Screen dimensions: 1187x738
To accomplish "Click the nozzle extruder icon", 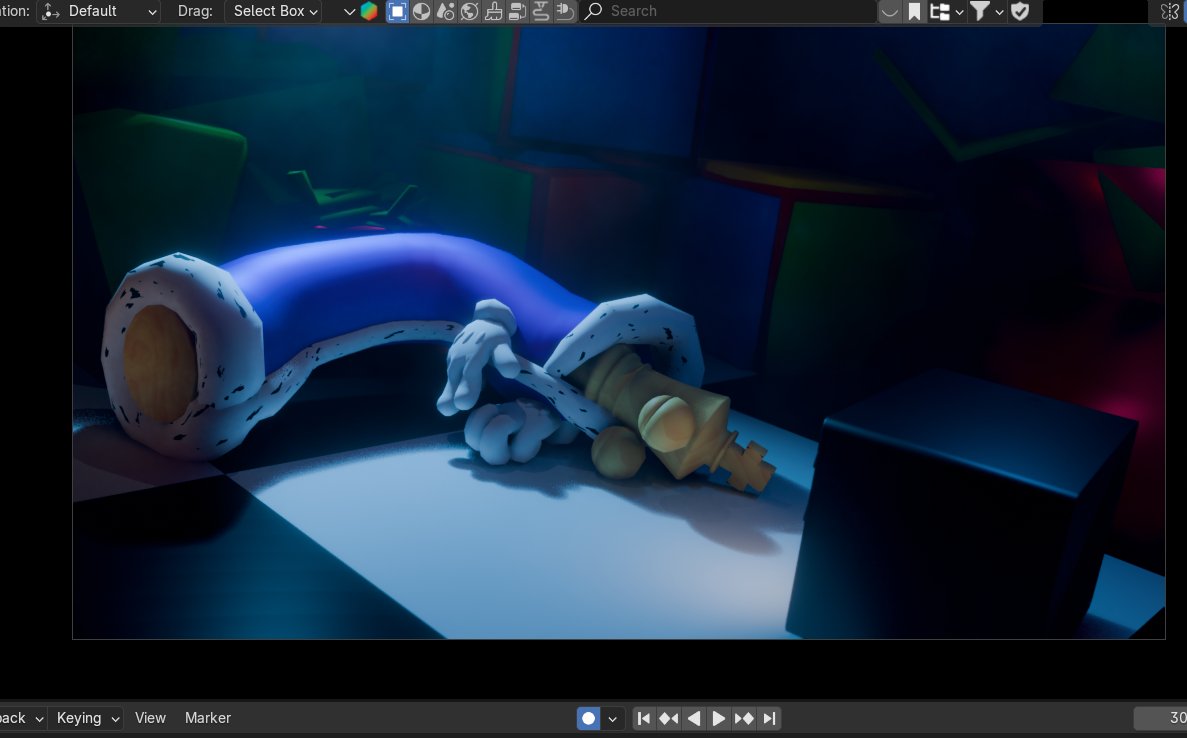I will [541, 11].
